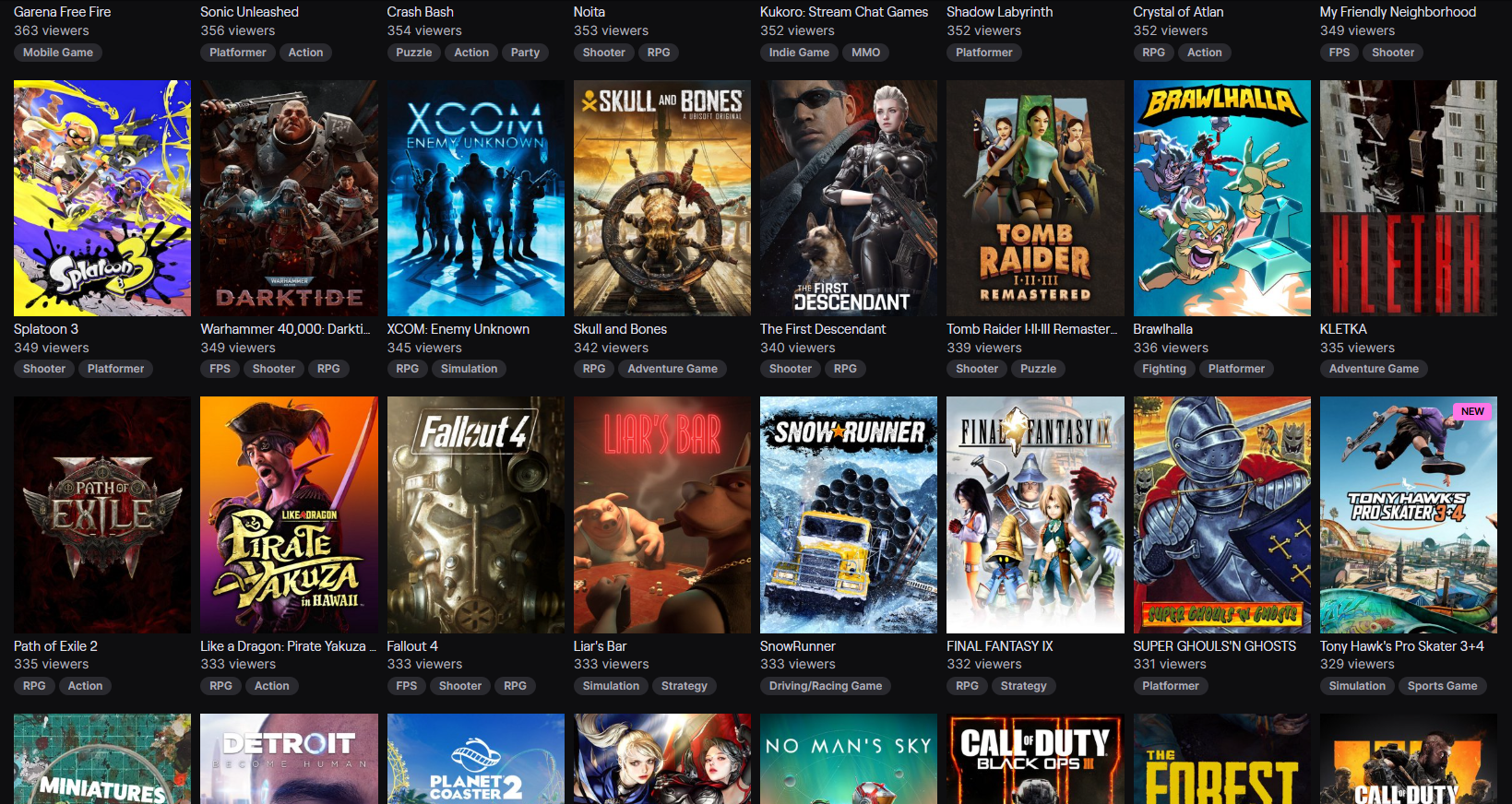This screenshot has width=1512, height=804.
Task: Click the Crystal of Atlan title
Action: (1178, 12)
